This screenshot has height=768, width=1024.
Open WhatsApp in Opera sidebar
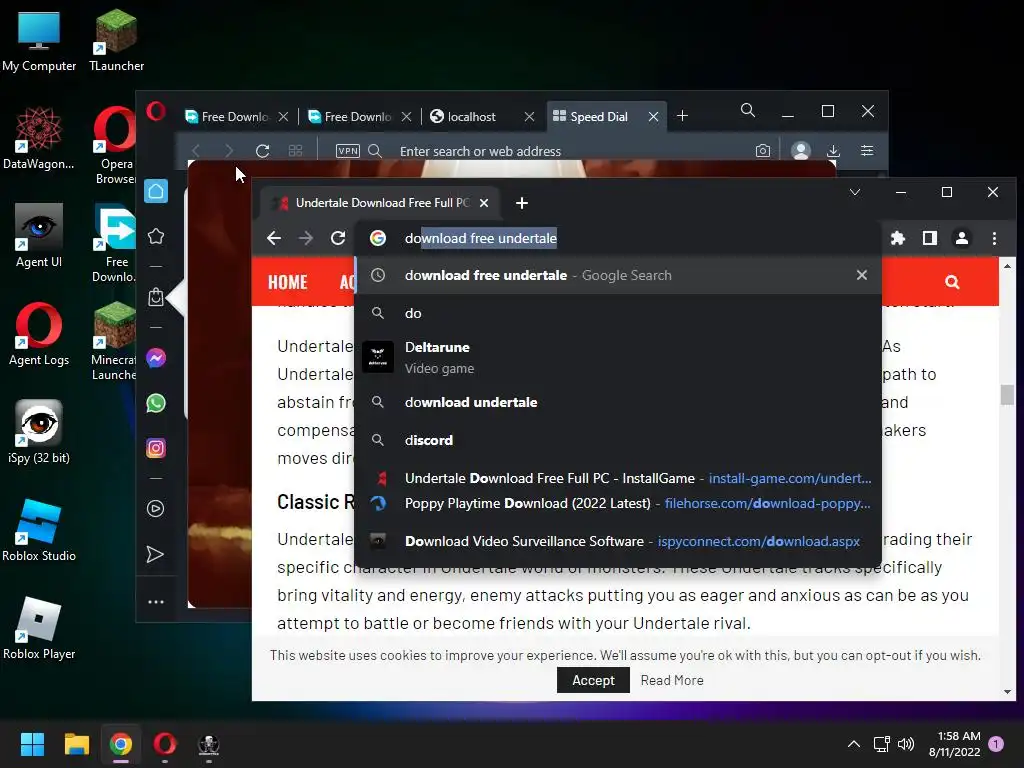coord(156,403)
